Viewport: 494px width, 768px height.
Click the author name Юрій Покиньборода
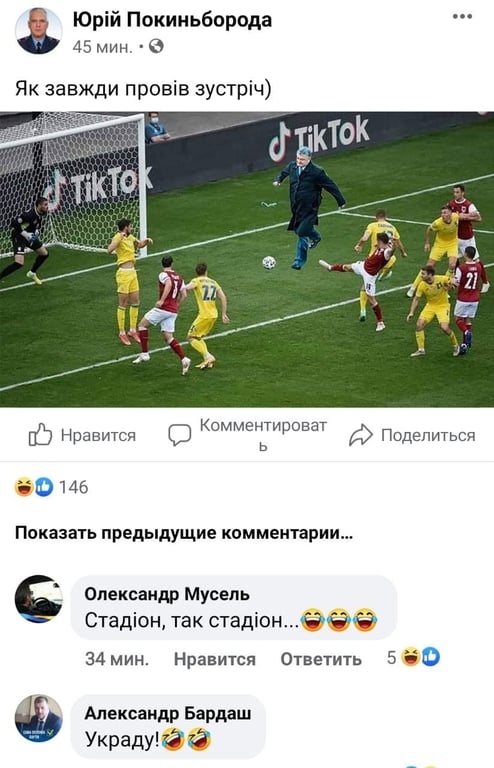pyautogui.click(x=172, y=20)
